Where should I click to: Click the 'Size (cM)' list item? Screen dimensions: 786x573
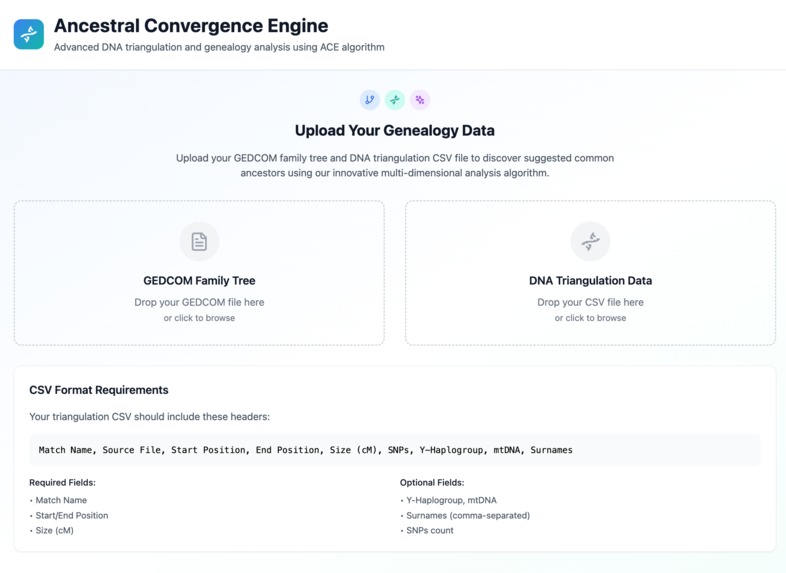click(x=54, y=530)
